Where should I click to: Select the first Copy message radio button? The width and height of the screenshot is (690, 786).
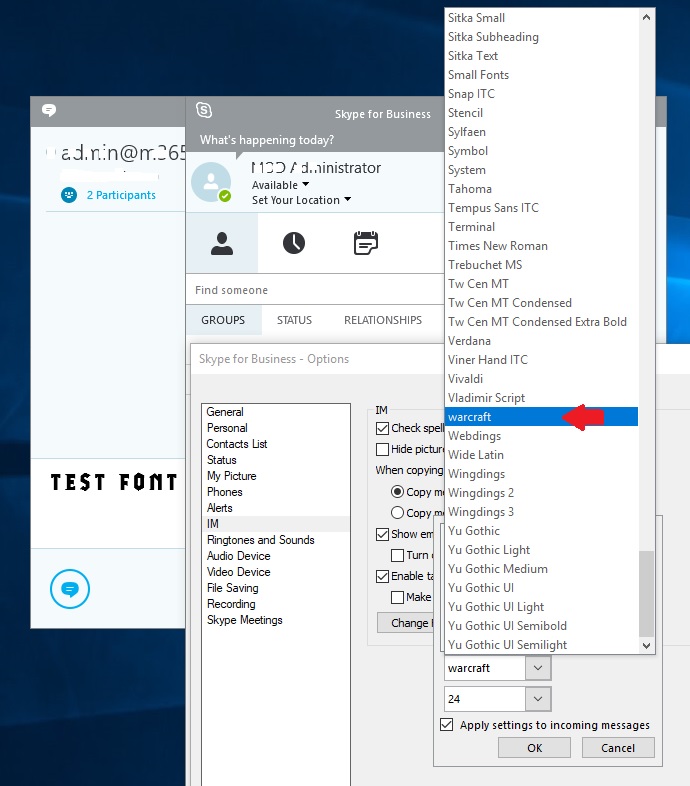point(397,492)
